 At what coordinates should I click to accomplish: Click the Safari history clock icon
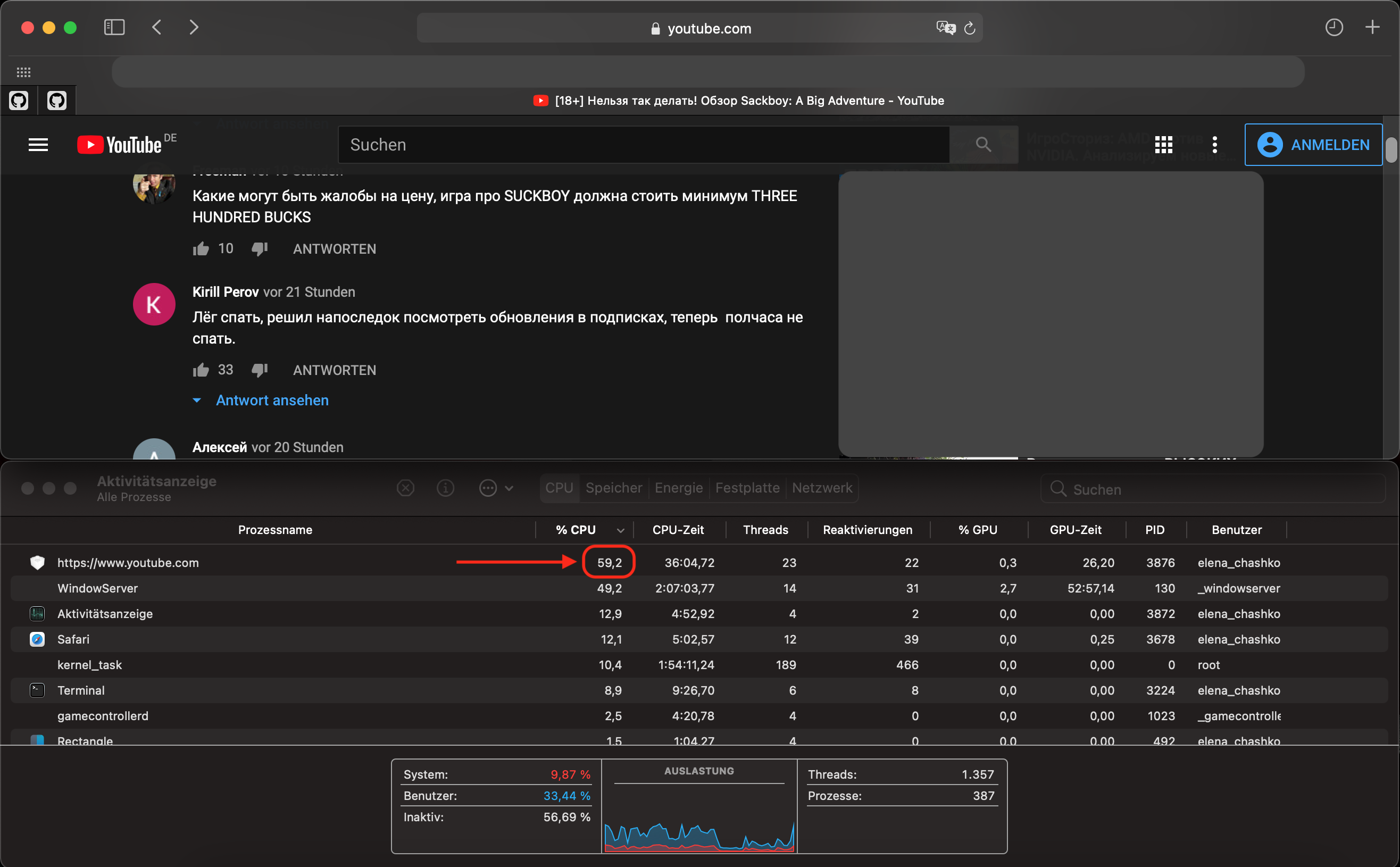point(1334,27)
